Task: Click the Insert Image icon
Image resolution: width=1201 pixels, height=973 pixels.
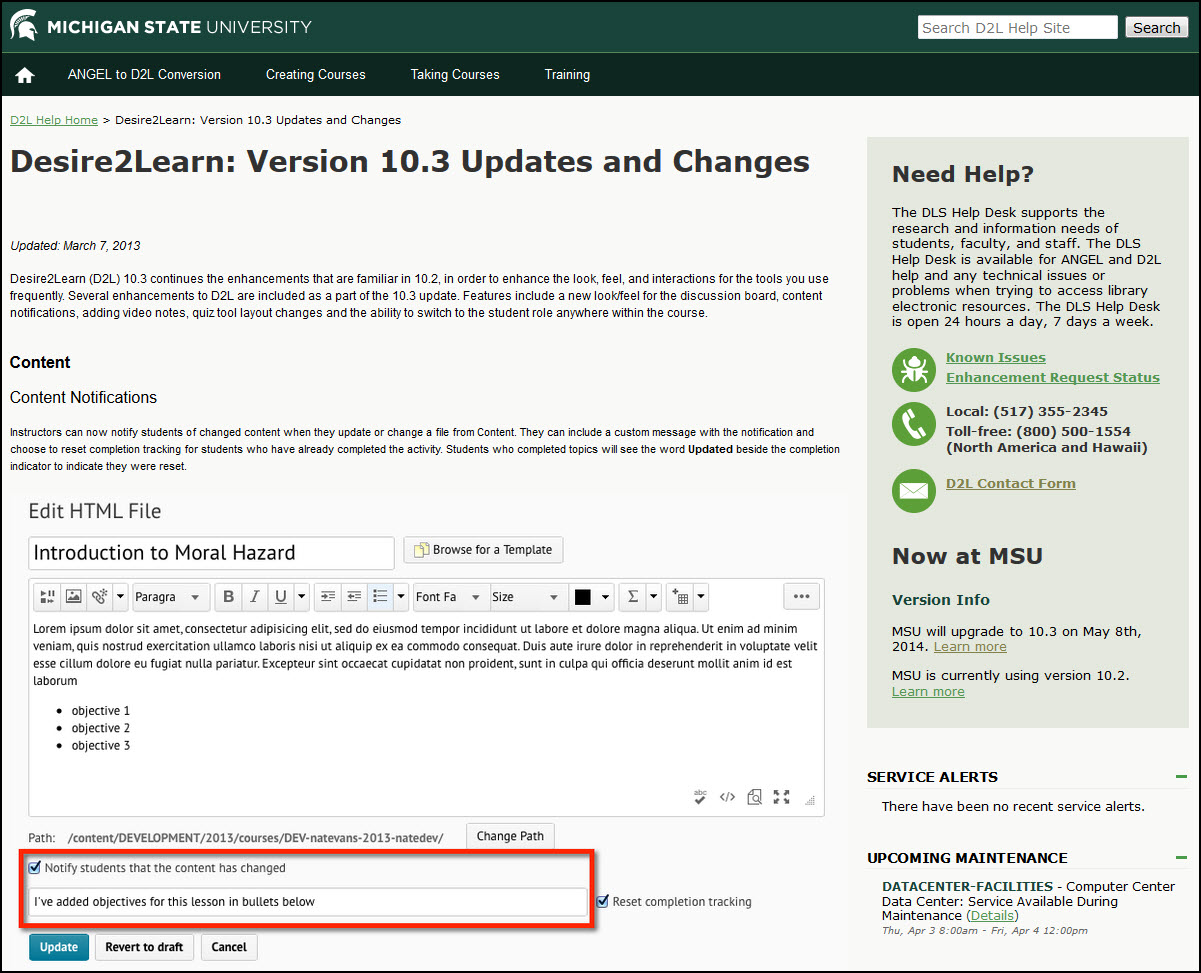Action: (x=73, y=596)
